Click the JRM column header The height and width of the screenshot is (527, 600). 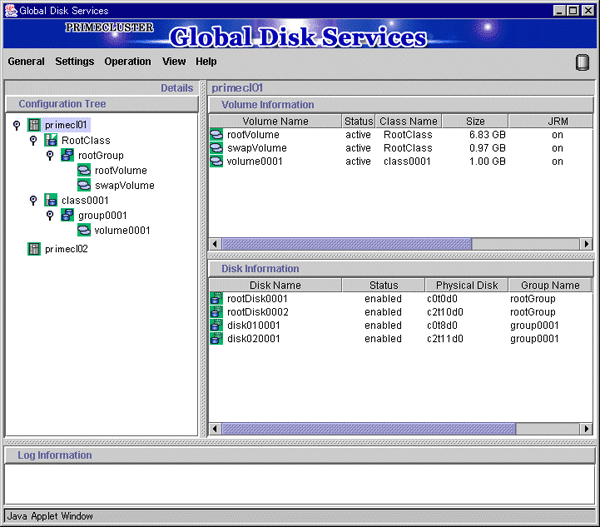click(551, 121)
